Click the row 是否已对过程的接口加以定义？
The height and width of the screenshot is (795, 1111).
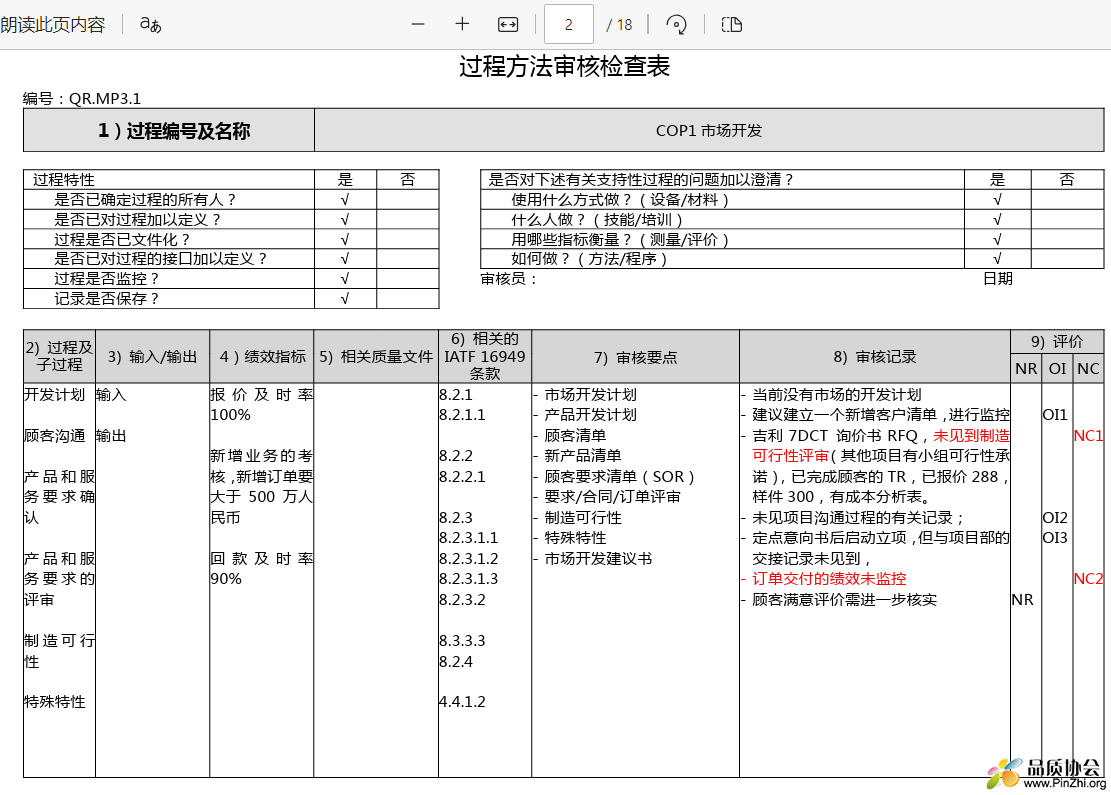tap(231, 259)
